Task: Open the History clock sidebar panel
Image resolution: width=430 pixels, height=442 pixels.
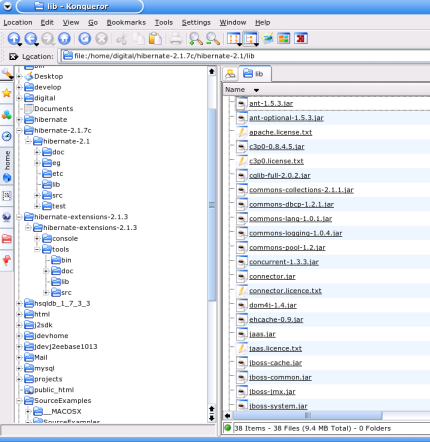Action: (7, 136)
